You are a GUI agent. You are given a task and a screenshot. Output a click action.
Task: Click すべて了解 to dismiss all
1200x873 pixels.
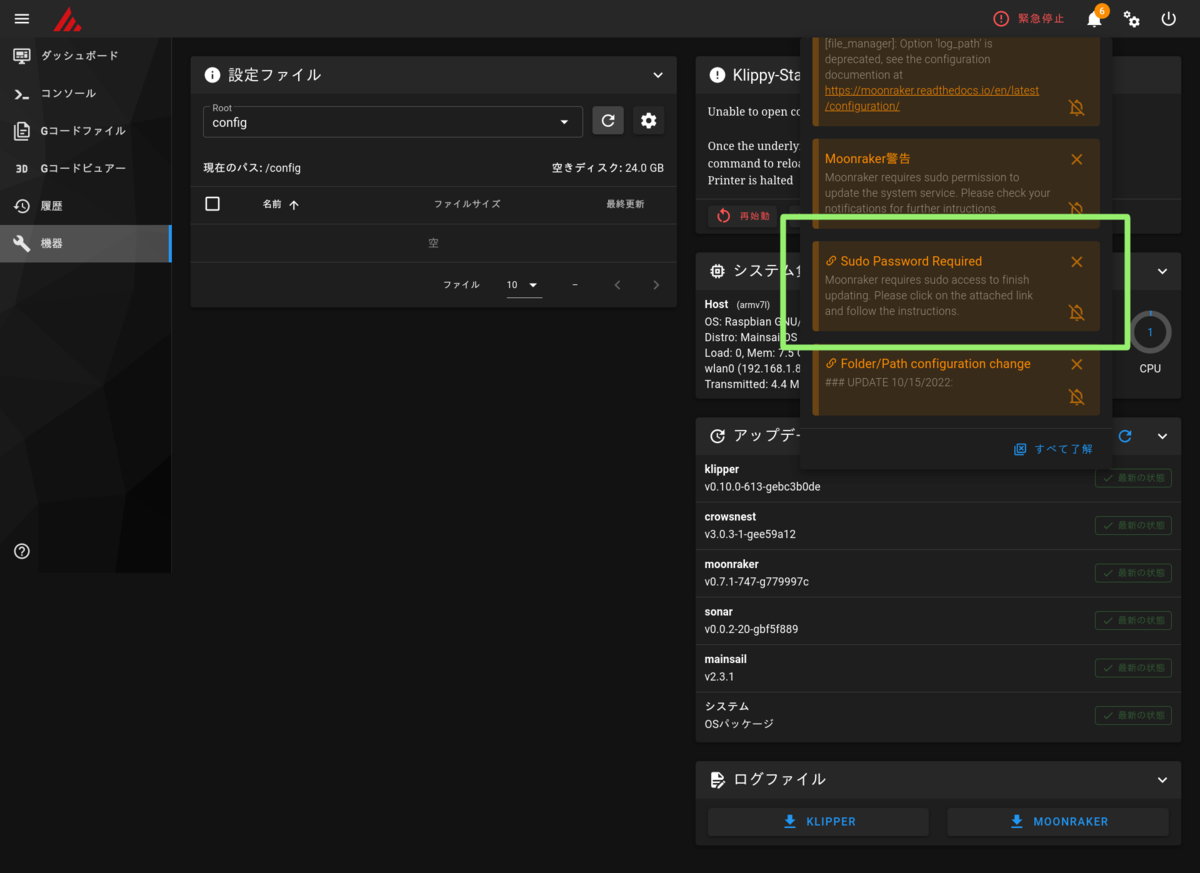[x=1054, y=449]
